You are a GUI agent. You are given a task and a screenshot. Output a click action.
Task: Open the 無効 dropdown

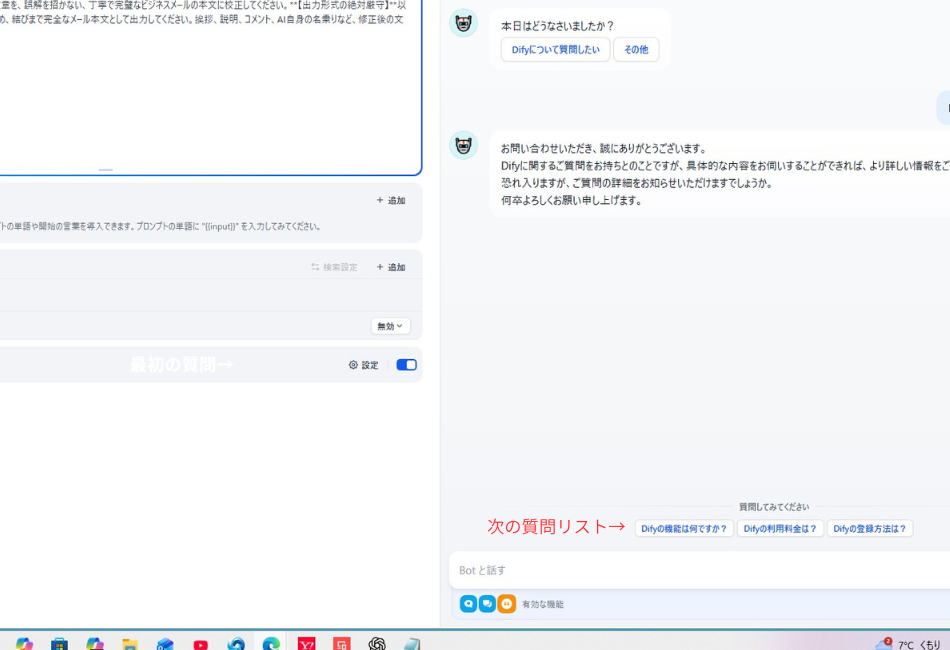(390, 326)
